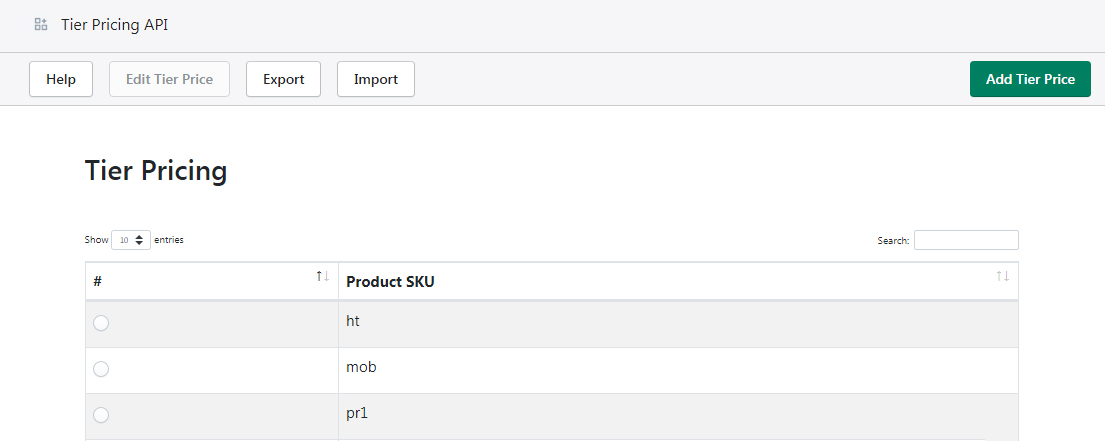Select the radio button for SKU ht
This screenshot has width=1105, height=441.
[x=101, y=323]
